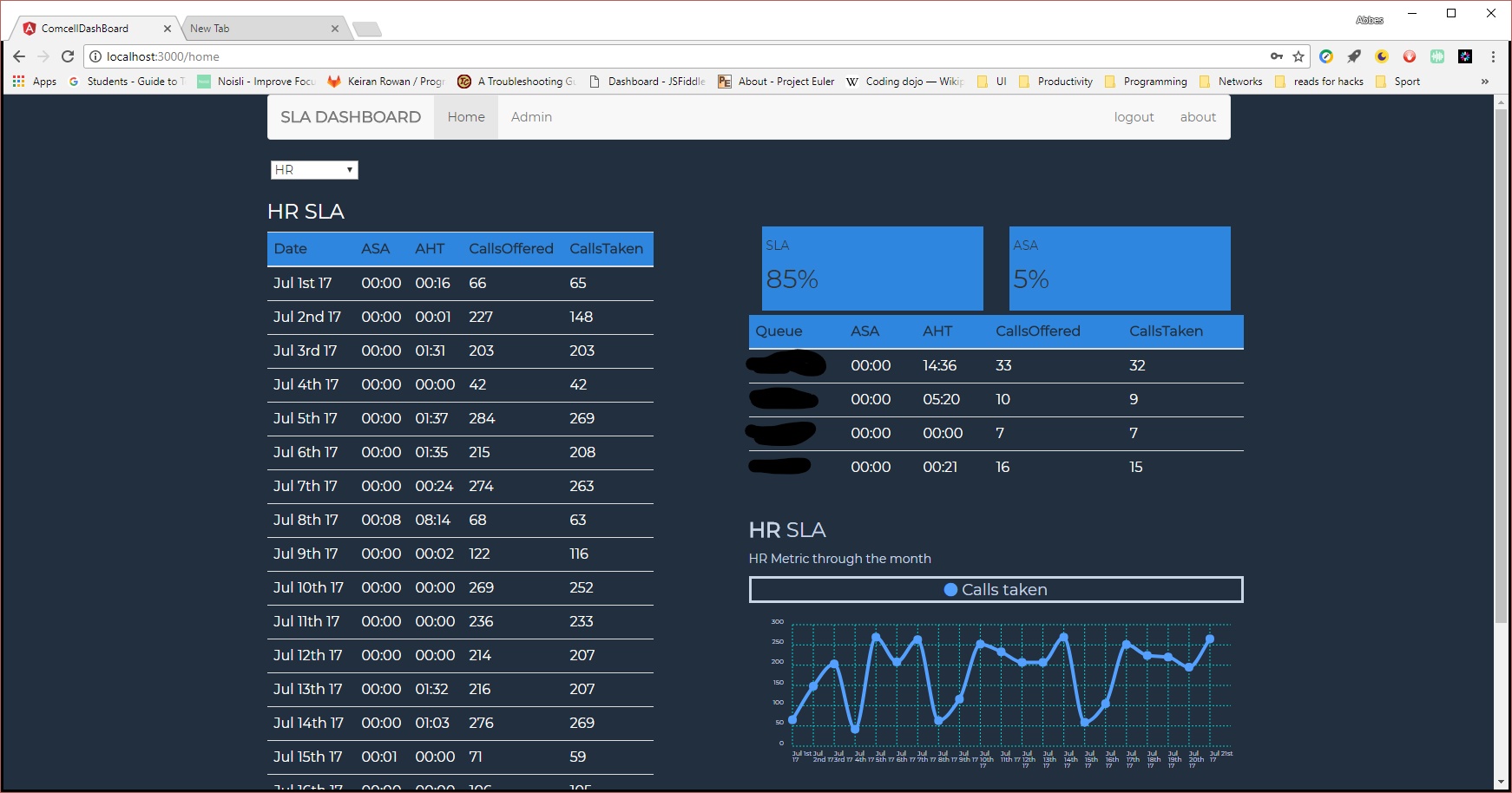Click the Date column header in HR SLA table
Screen dimensions: 1512x793
click(x=291, y=249)
